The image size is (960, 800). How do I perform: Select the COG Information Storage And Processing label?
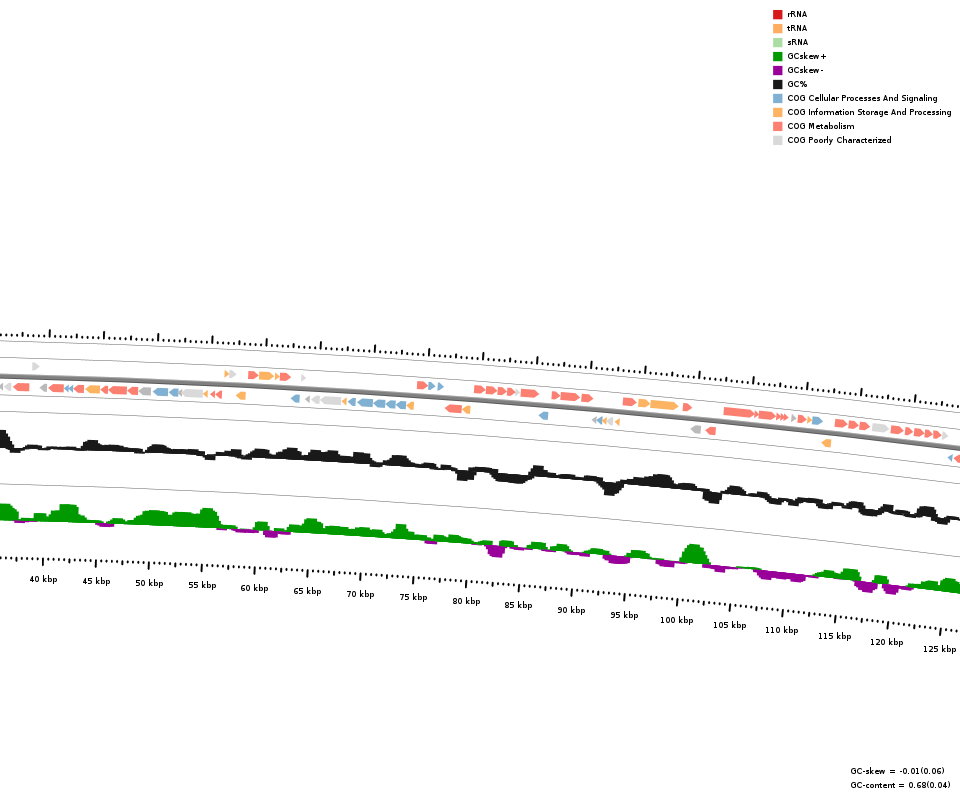tap(869, 112)
